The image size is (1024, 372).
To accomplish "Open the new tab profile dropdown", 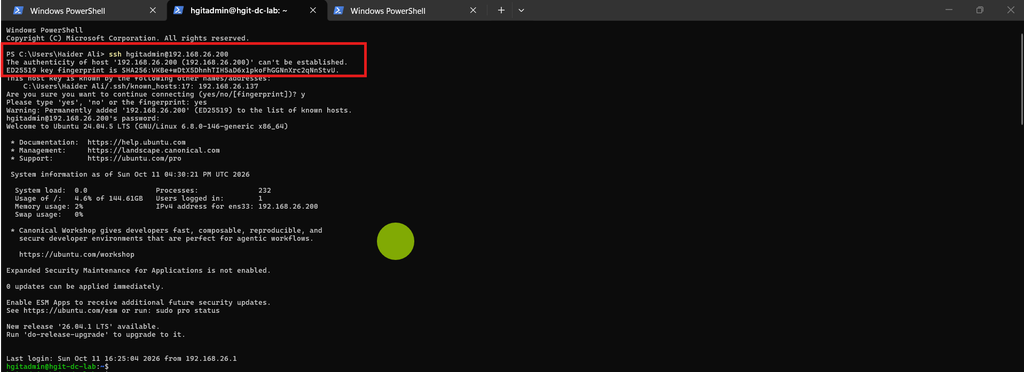I will 521,10.
